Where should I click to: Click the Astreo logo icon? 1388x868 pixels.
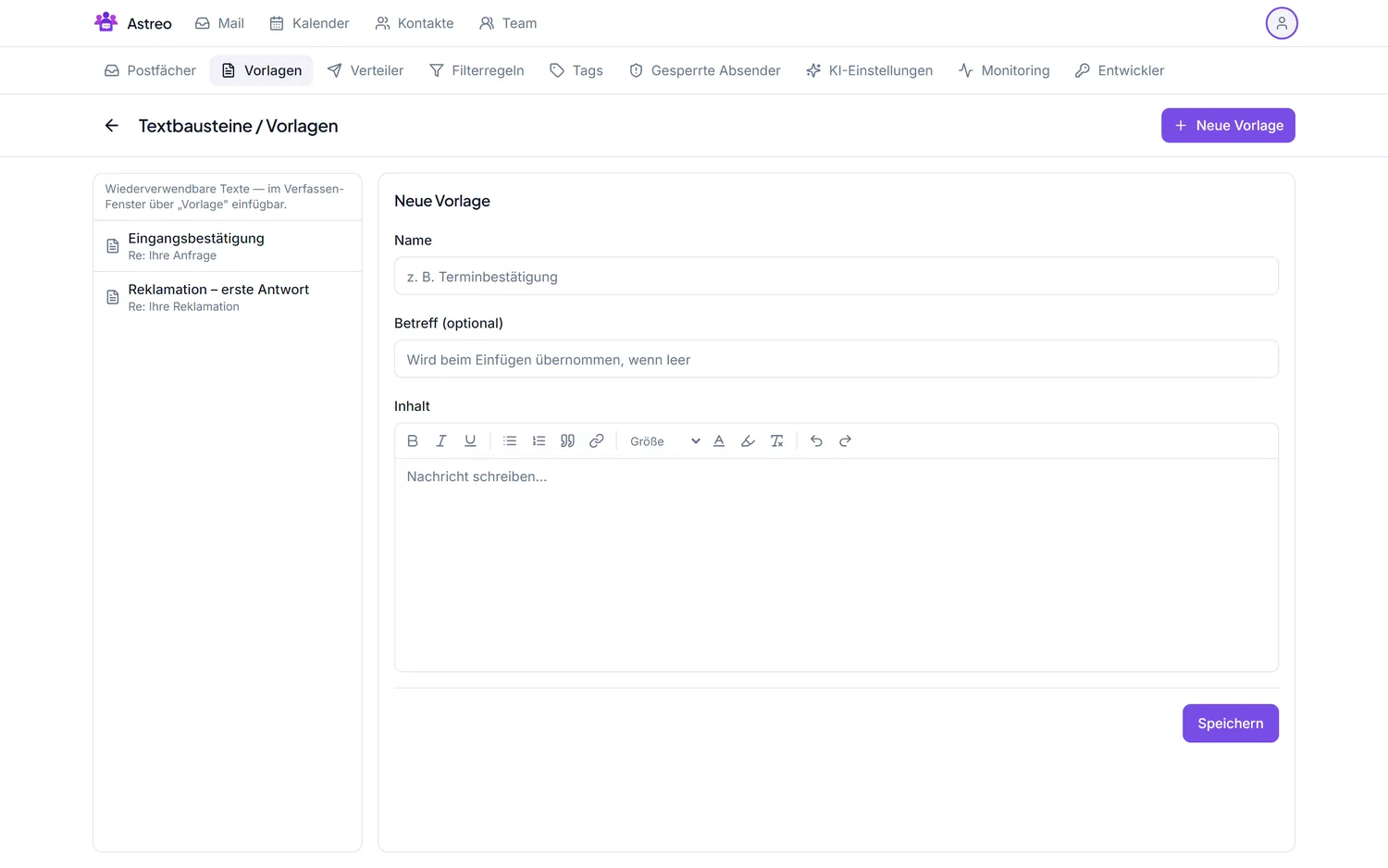tap(106, 22)
